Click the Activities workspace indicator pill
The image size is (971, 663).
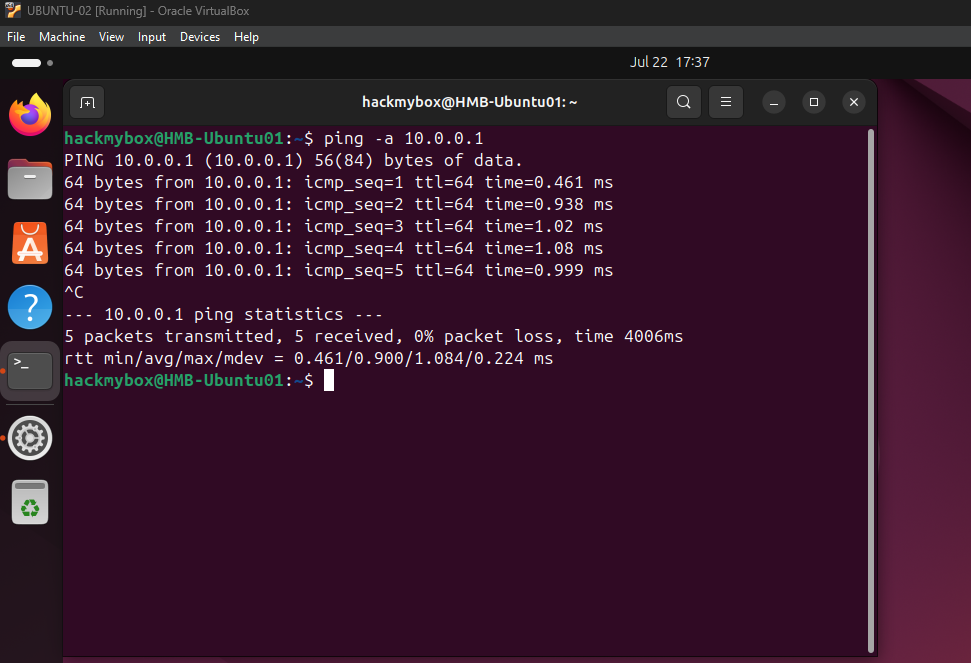pyautogui.click(x=27, y=63)
